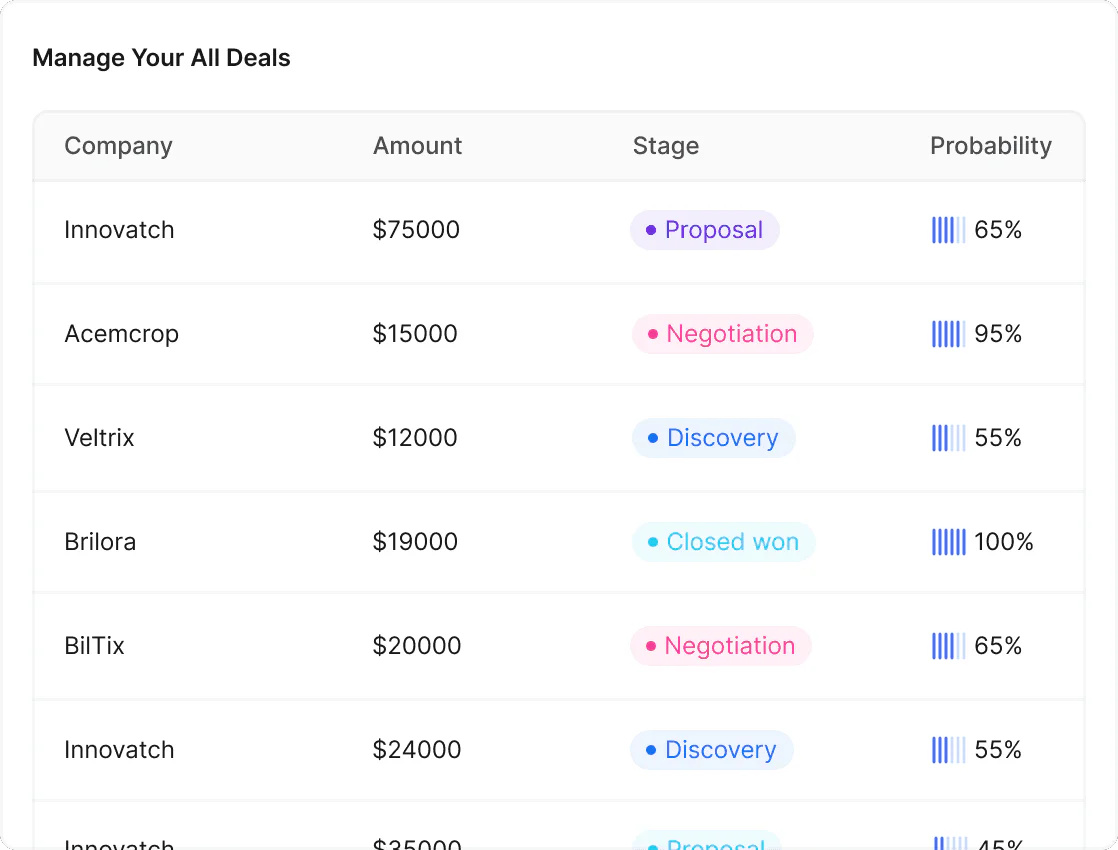The height and width of the screenshot is (850, 1118).
Task: Click the $75000 amount for Innovatch
Action: point(416,230)
